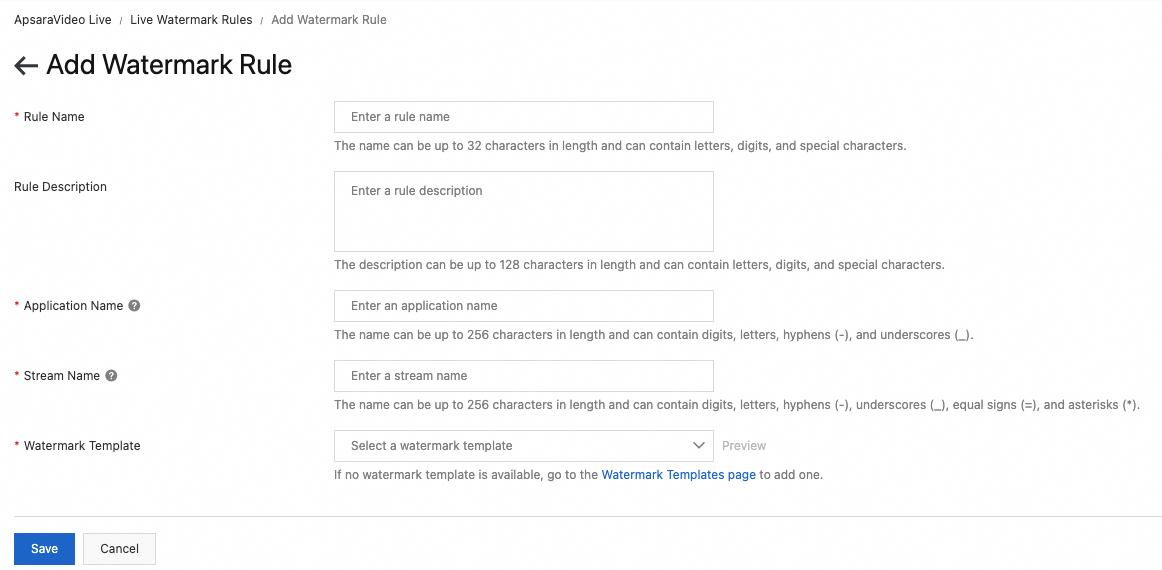The height and width of the screenshot is (570, 1162).
Task: Open the Watermark Templates page link
Action: (678, 475)
